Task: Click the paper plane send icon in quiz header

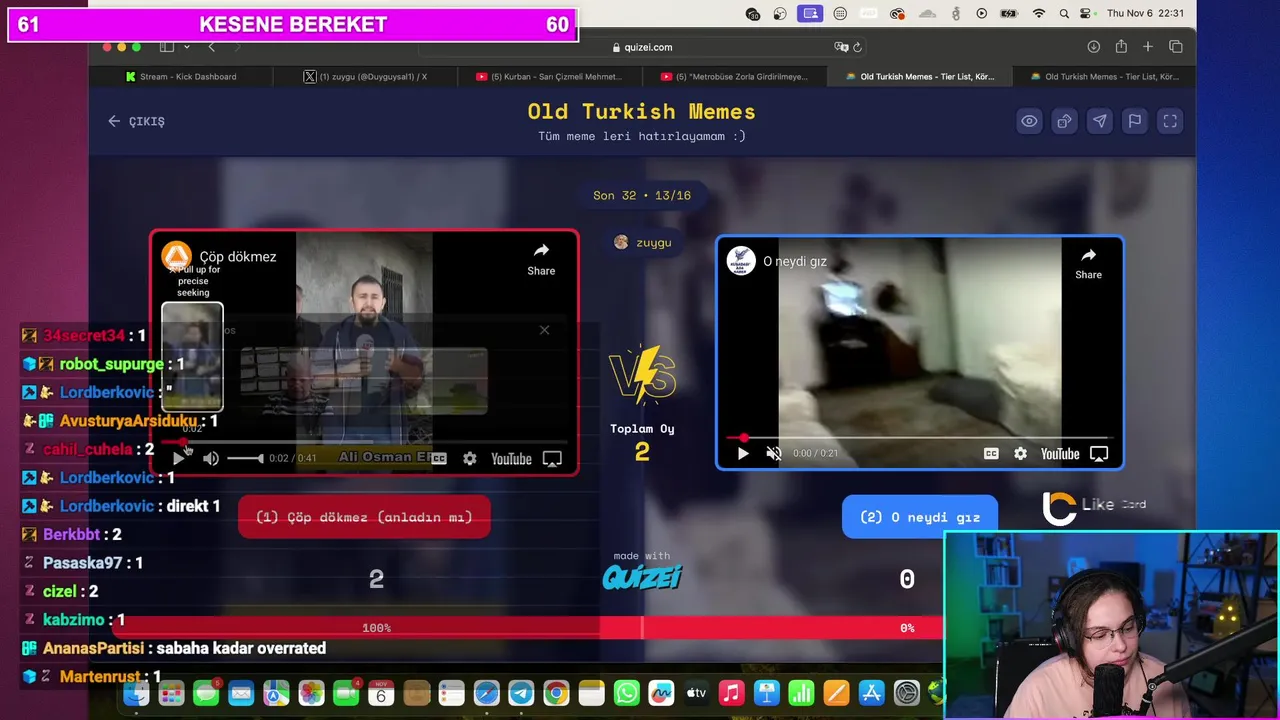Action: [x=1099, y=121]
